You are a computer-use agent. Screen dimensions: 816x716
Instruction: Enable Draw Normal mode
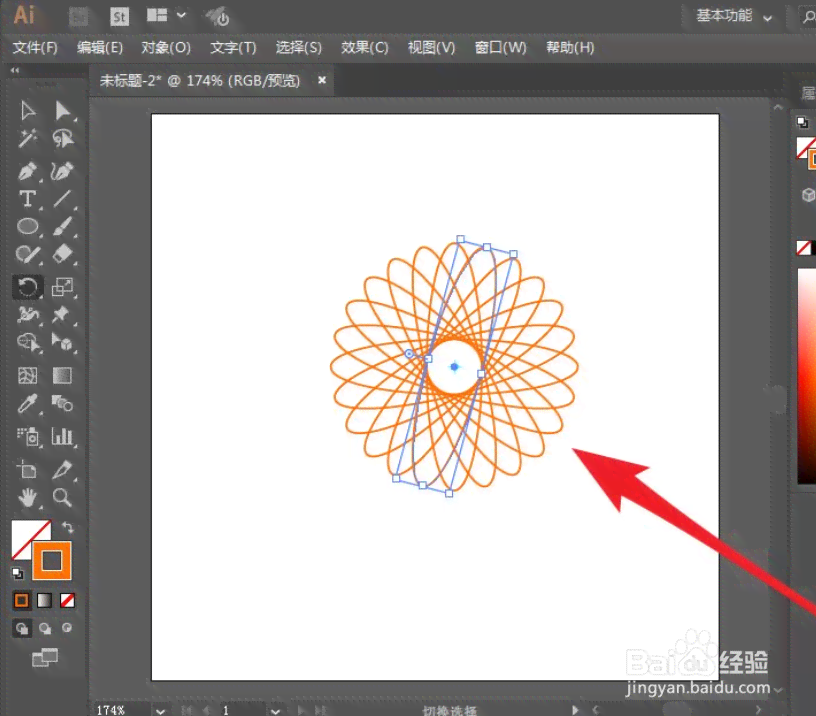click(x=21, y=628)
